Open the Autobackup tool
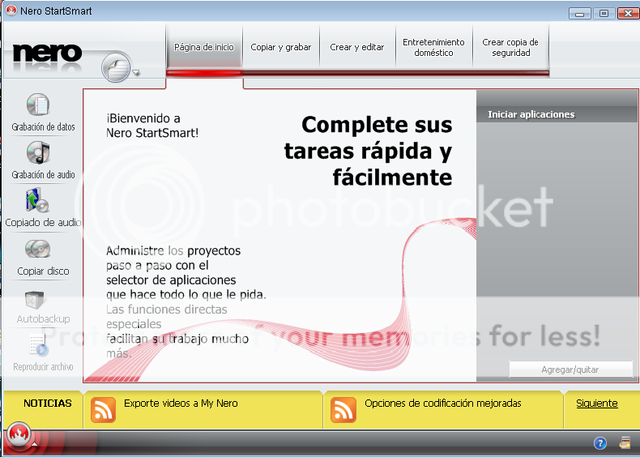 click(36, 299)
